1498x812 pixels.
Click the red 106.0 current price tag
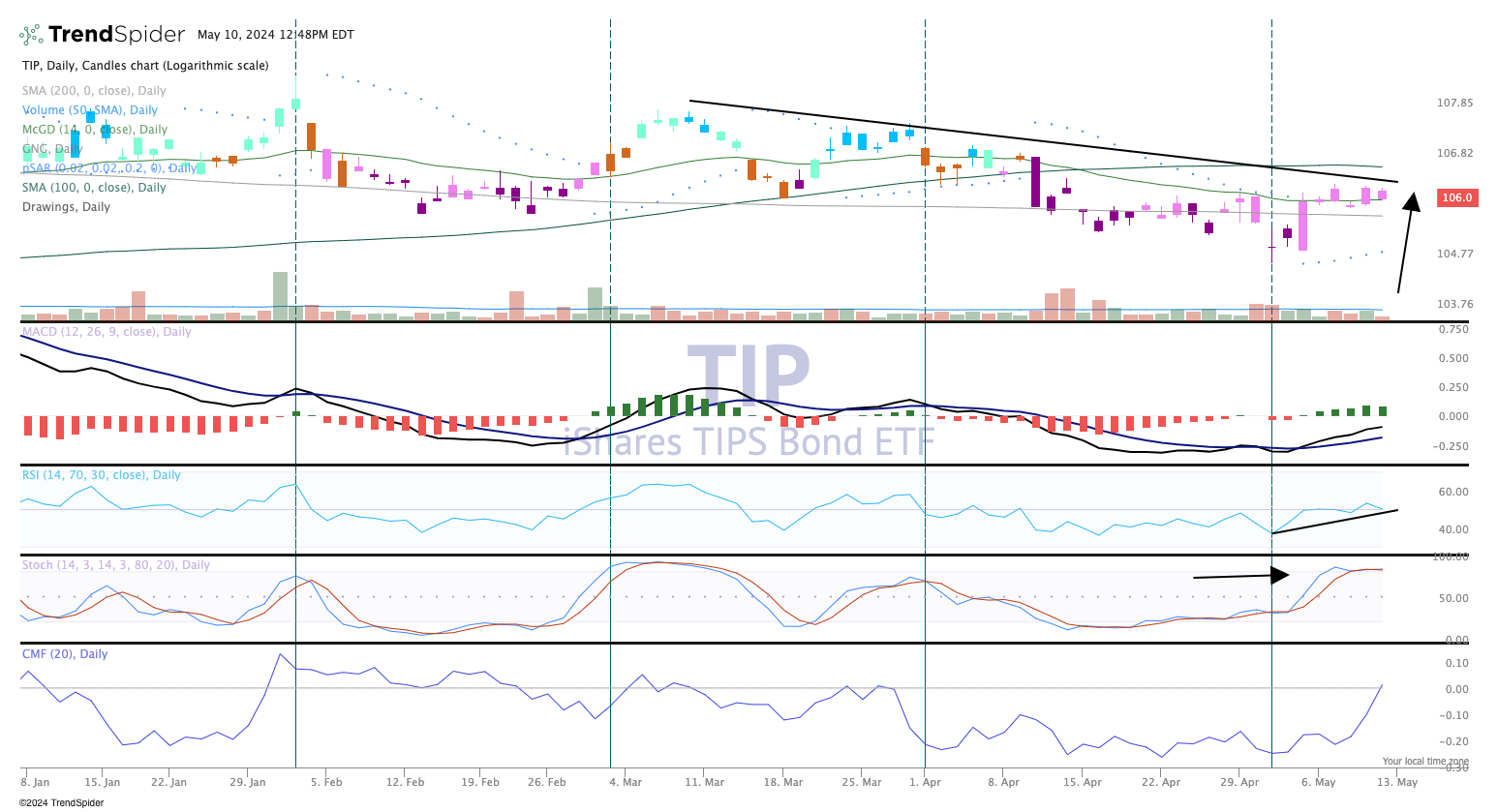pyautogui.click(x=1456, y=197)
